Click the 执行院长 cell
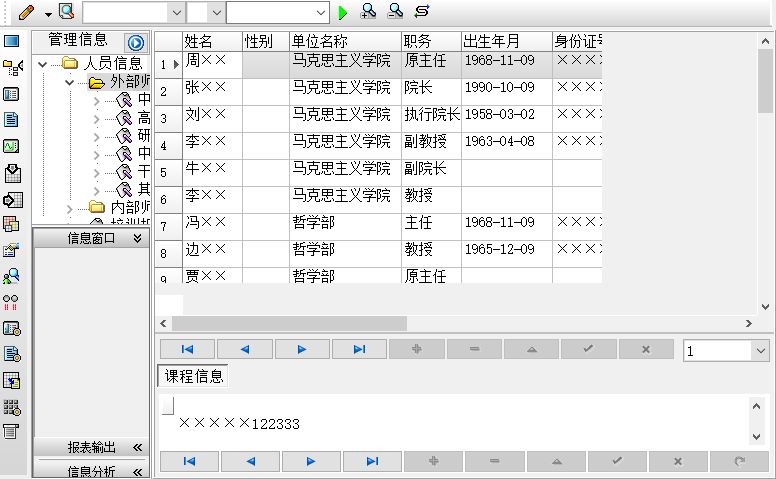 coord(431,119)
